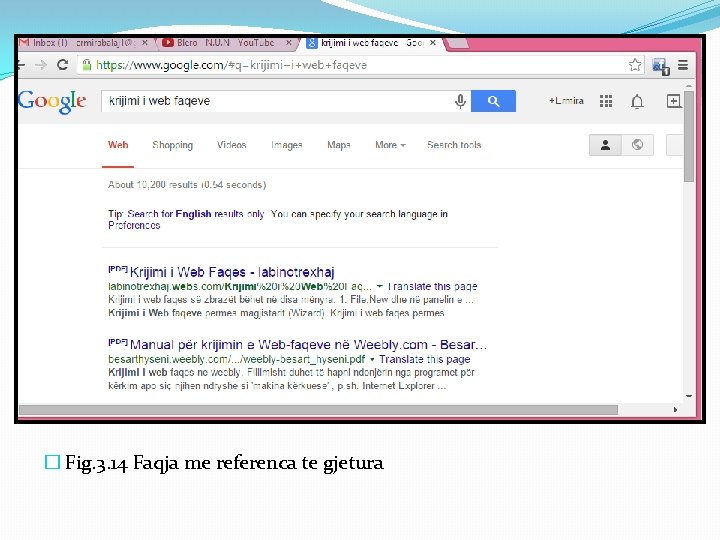
Task: Click Translate this page for labinotrexhaj result
Action: pos(433,287)
